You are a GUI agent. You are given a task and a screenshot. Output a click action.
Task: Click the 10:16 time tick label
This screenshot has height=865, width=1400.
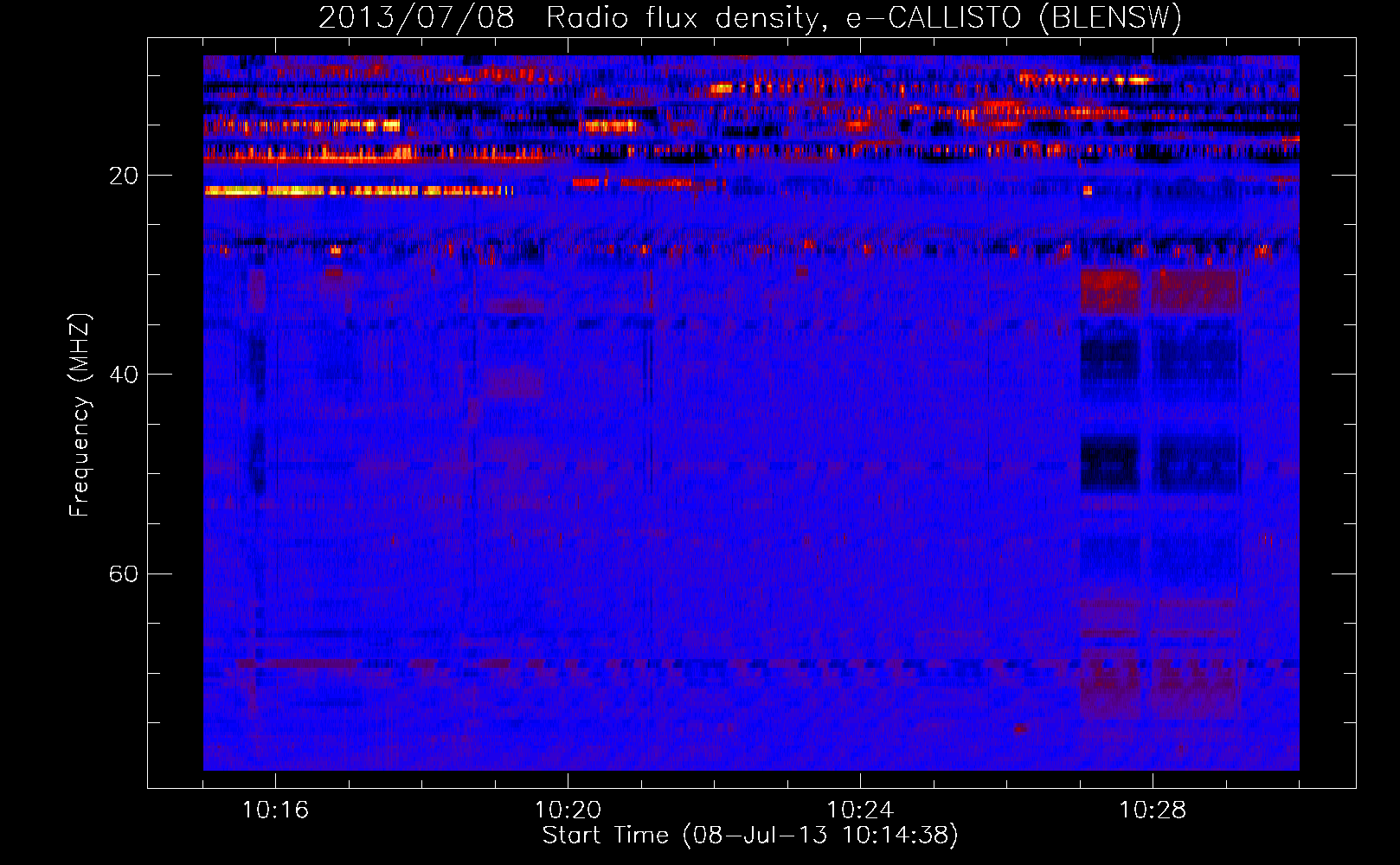tap(275, 811)
